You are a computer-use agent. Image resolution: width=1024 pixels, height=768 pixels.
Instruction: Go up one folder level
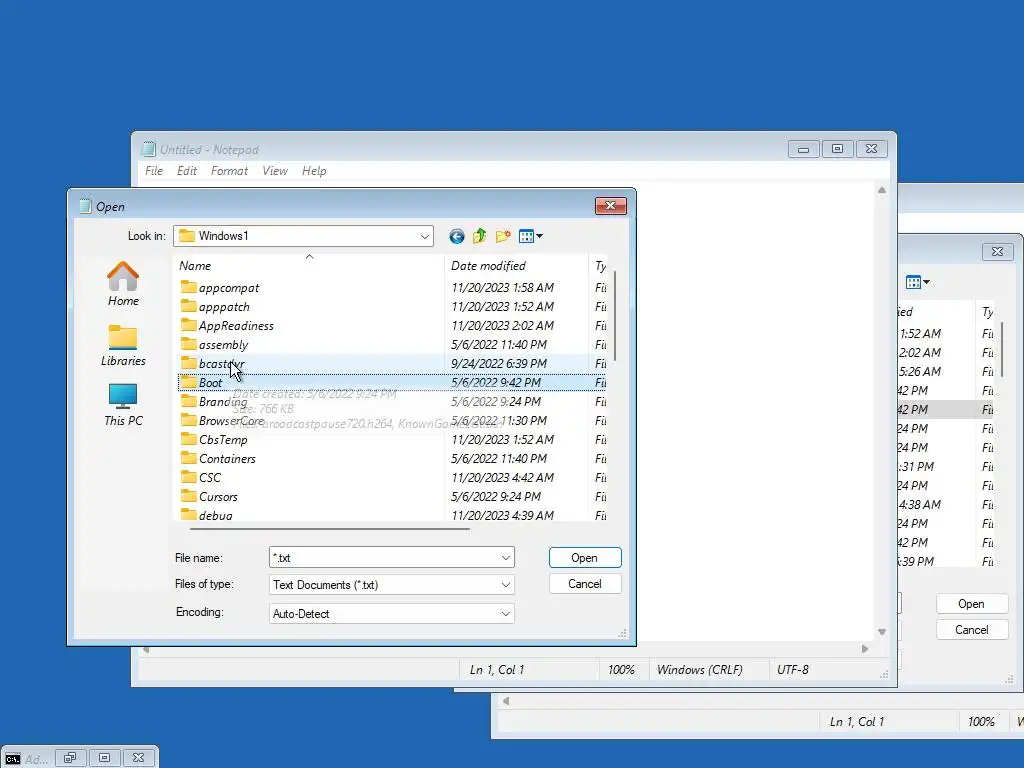point(479,236)
